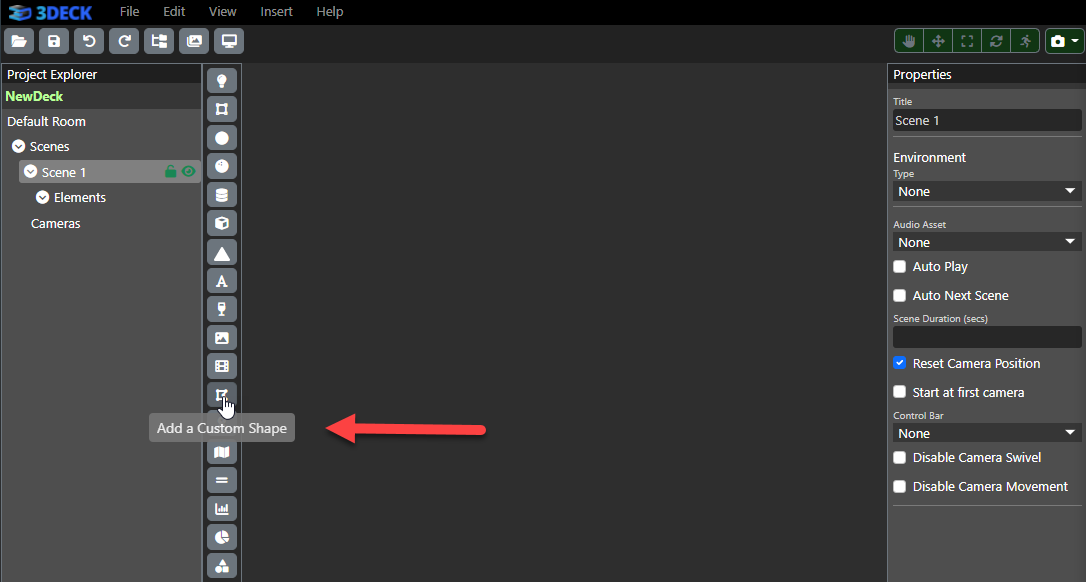Viewport: 1086px width, 582px height.
Task: Click the save floppy disk icon
Action: pos(54,41)
